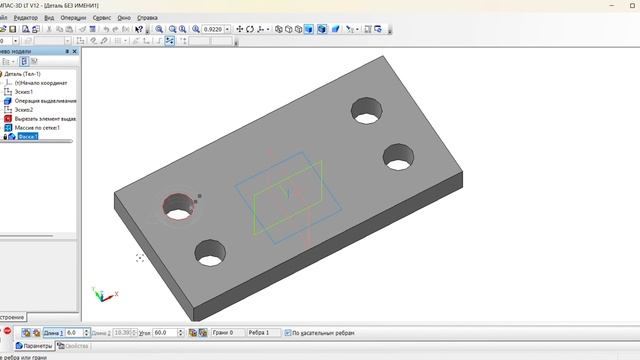Select chamfer by side and angle mode icon
This screenshot has width=640, height=360.
(26, 333)
